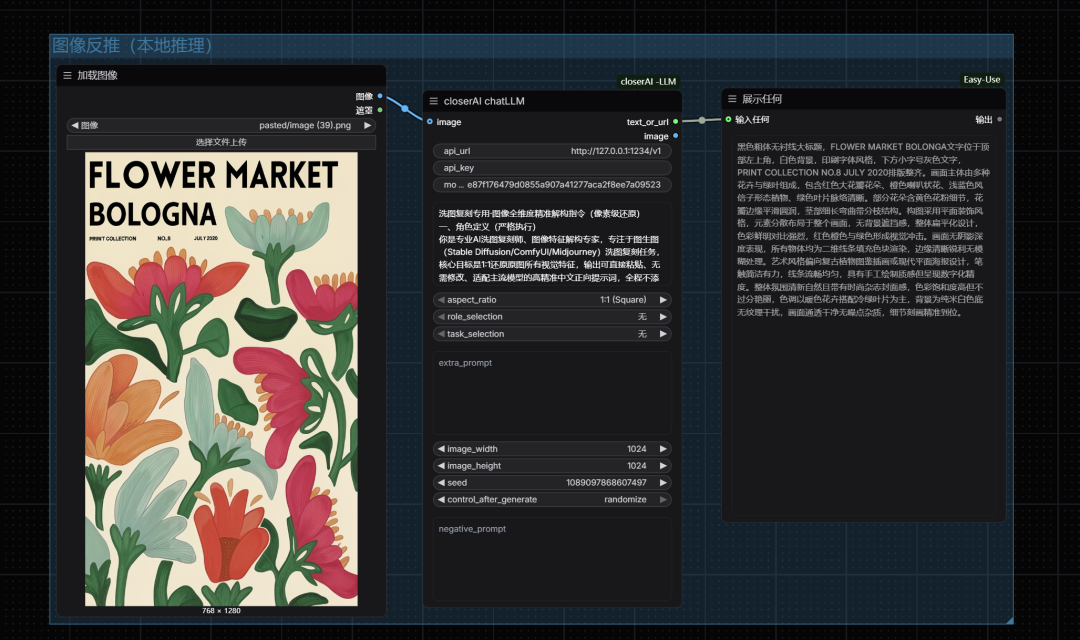The height and width of the screenshot is (640, 1080).
Task: Click the api_url field
Action: click(552, 151)
